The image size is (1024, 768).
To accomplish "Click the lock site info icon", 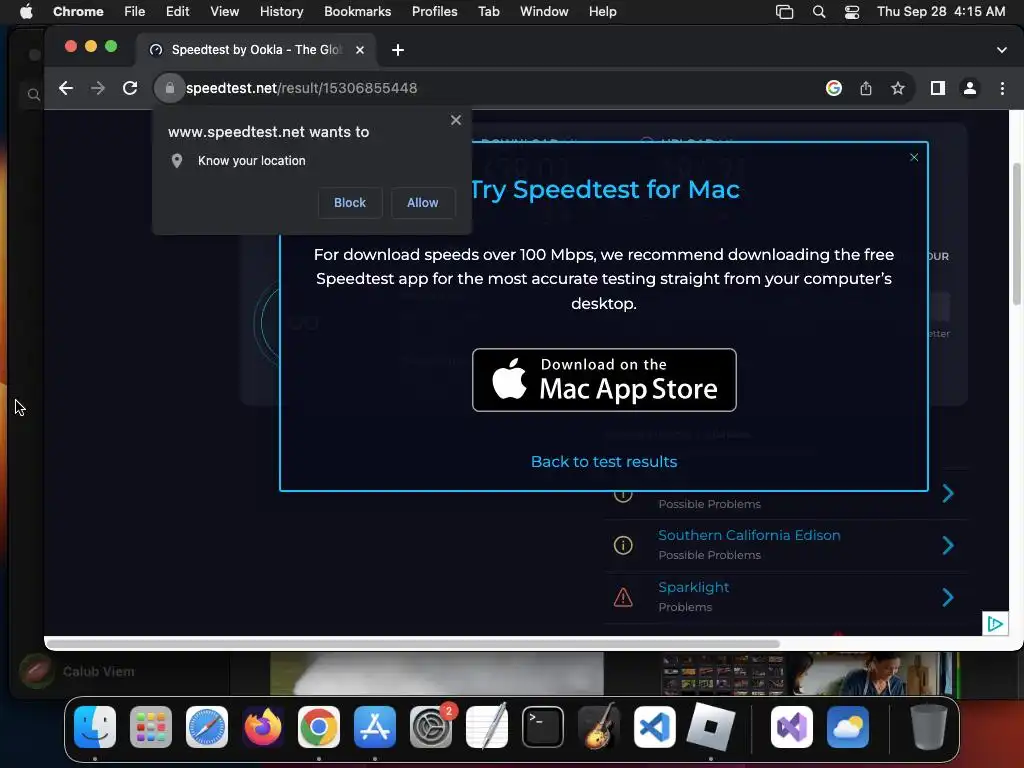I will (x=169, y=88).
